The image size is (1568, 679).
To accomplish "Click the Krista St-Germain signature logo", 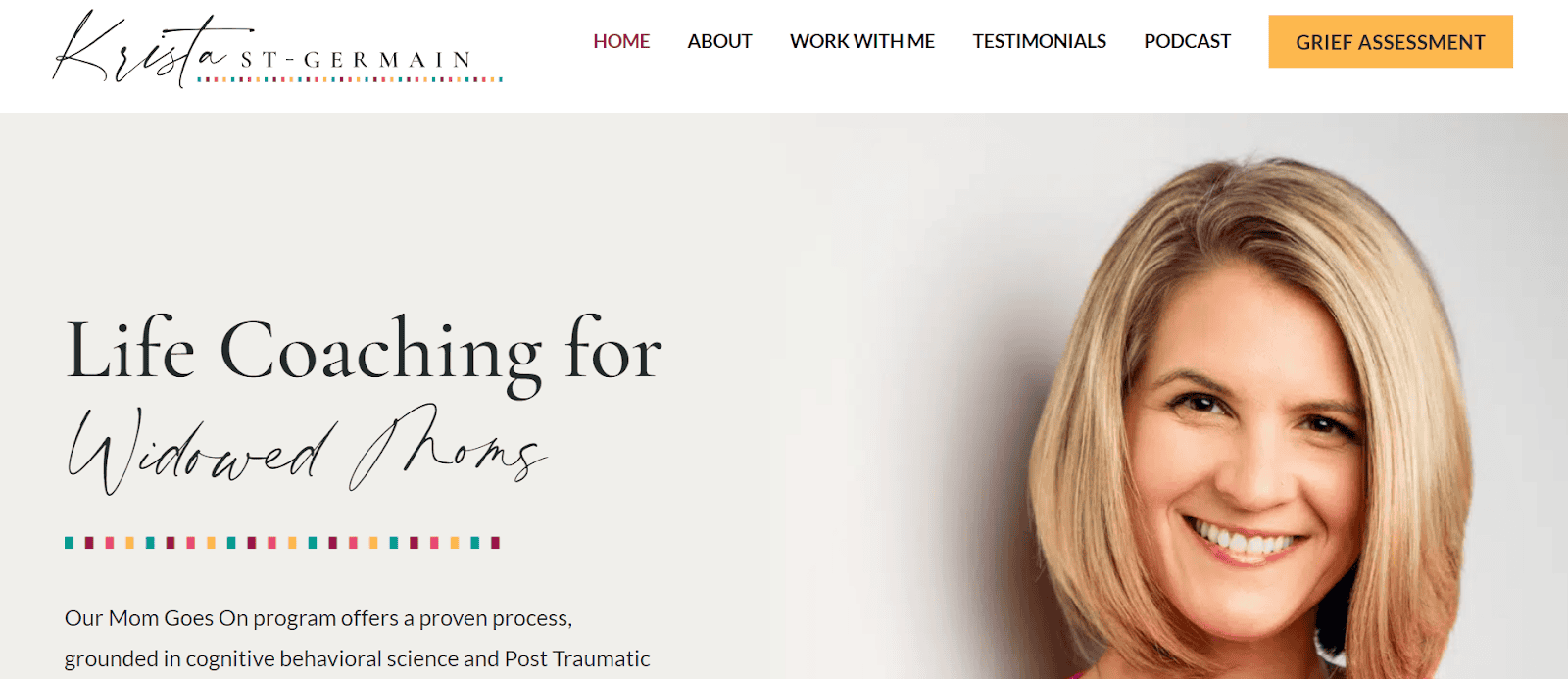I will (277, 49).
